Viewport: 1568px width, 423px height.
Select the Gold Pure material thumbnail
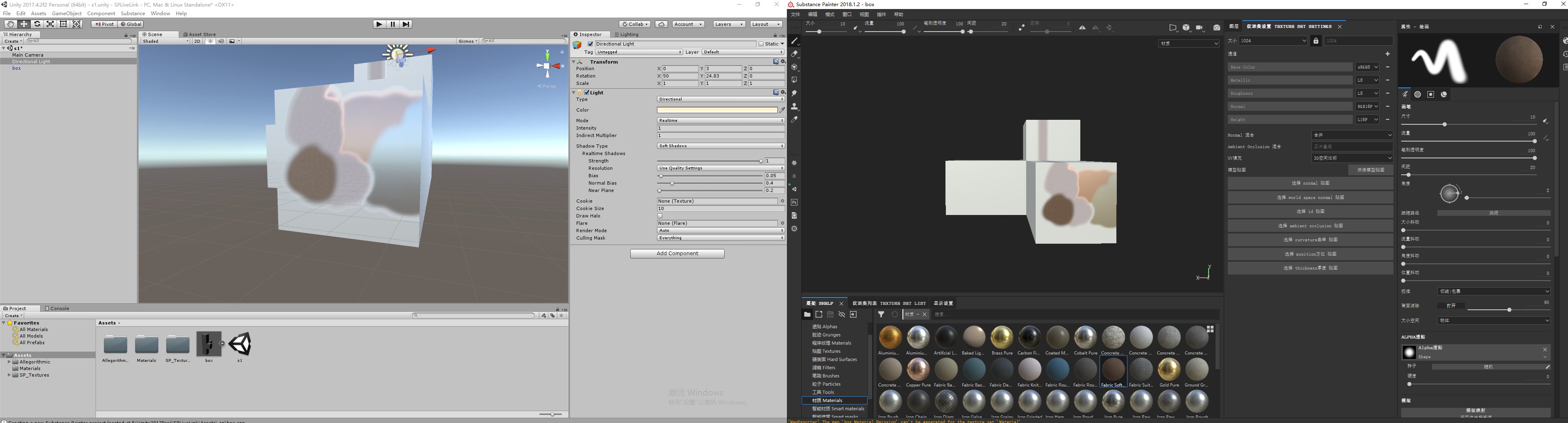tap(1169, 370)
